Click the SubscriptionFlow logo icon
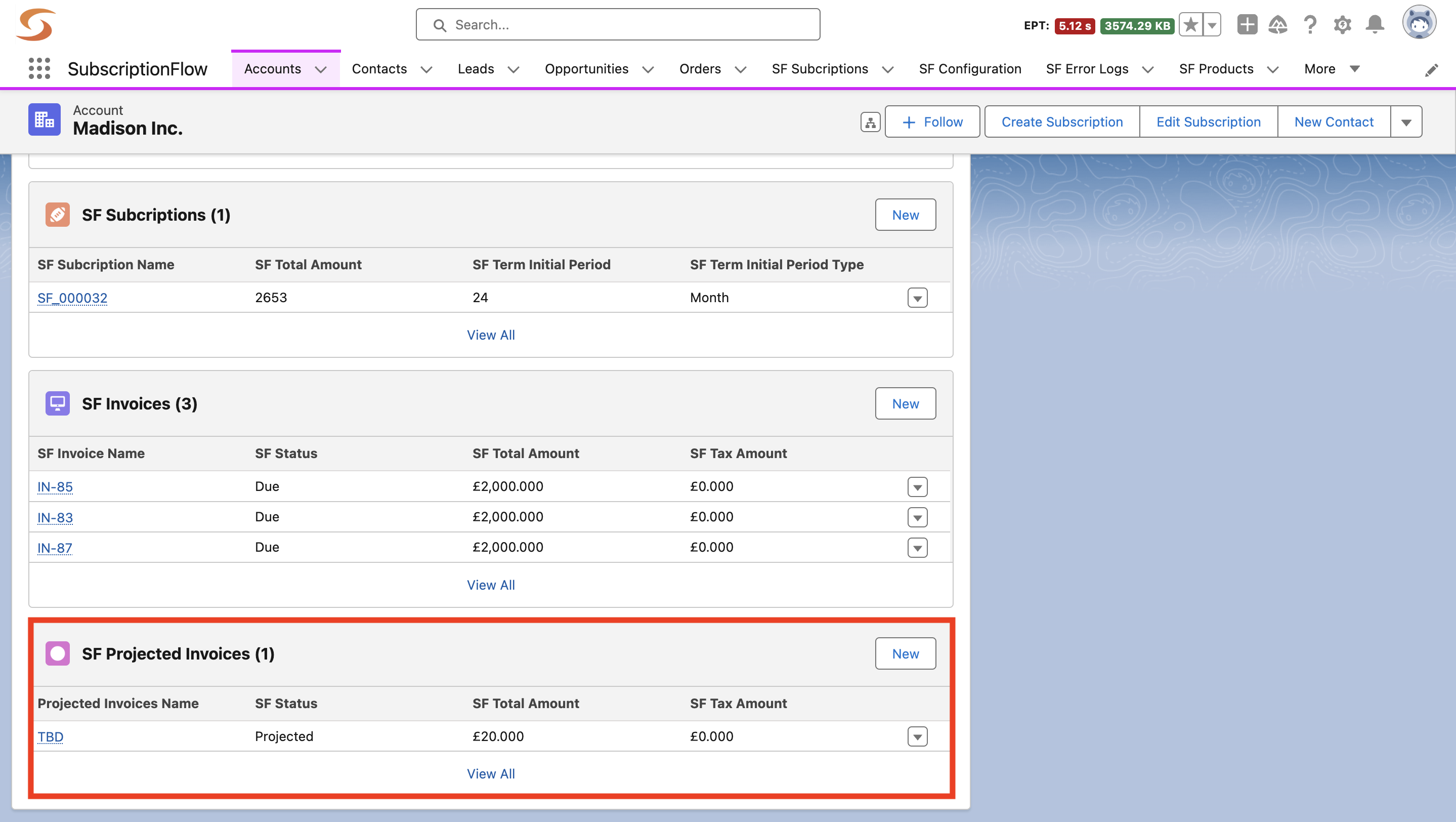The image size is (1456, 822). coord(36,25)
